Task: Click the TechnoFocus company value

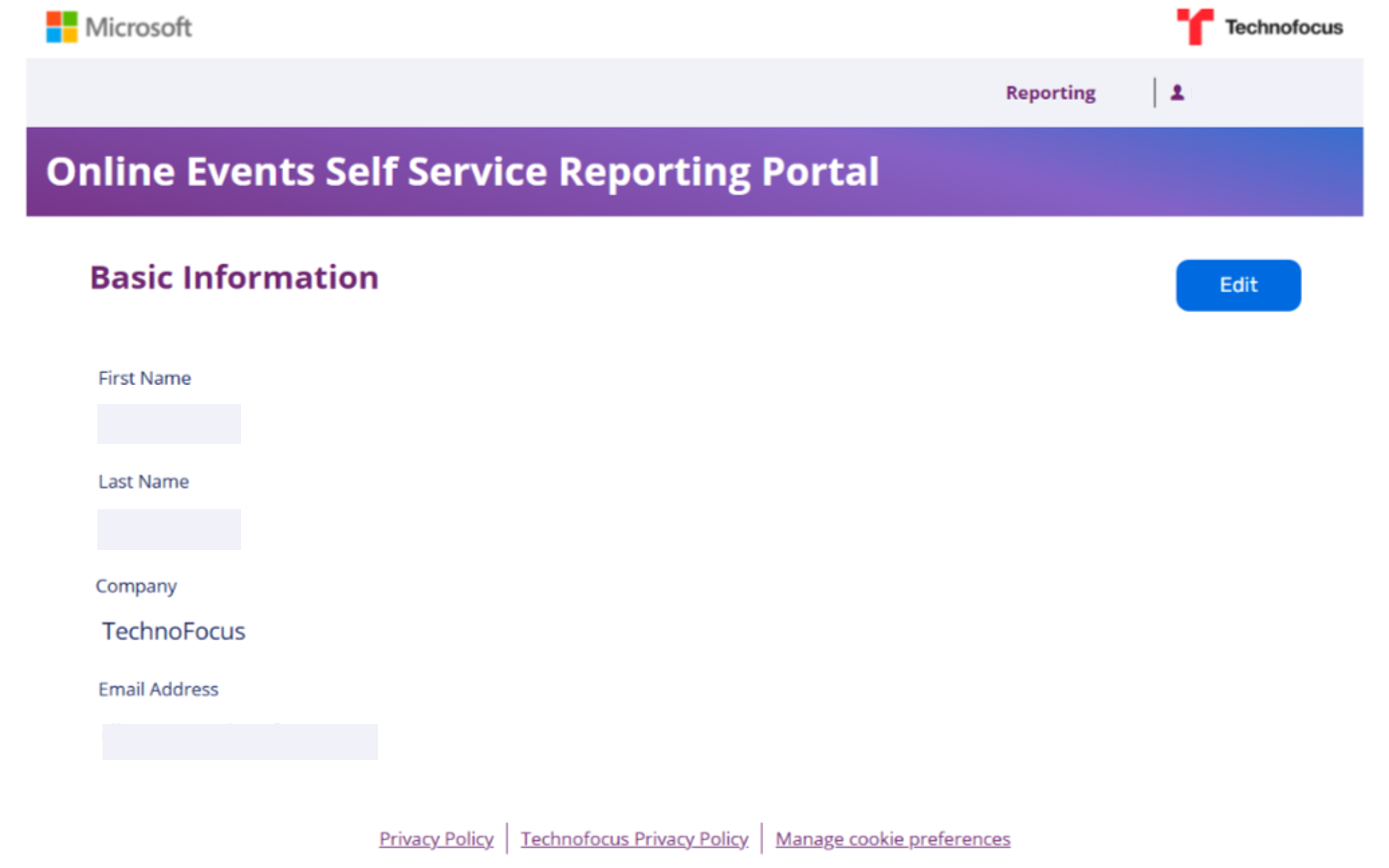Action: (x=173, y=631)
